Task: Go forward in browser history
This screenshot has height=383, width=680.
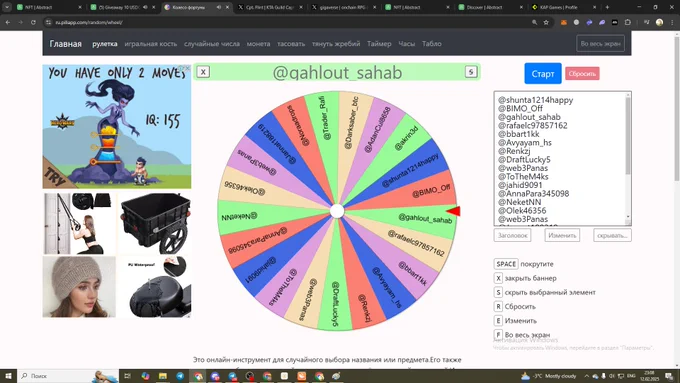Action: coord(20,22)
